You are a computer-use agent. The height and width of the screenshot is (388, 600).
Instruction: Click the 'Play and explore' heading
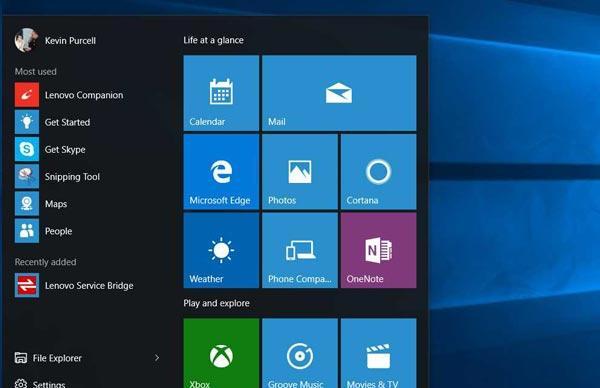click(217, 303)
